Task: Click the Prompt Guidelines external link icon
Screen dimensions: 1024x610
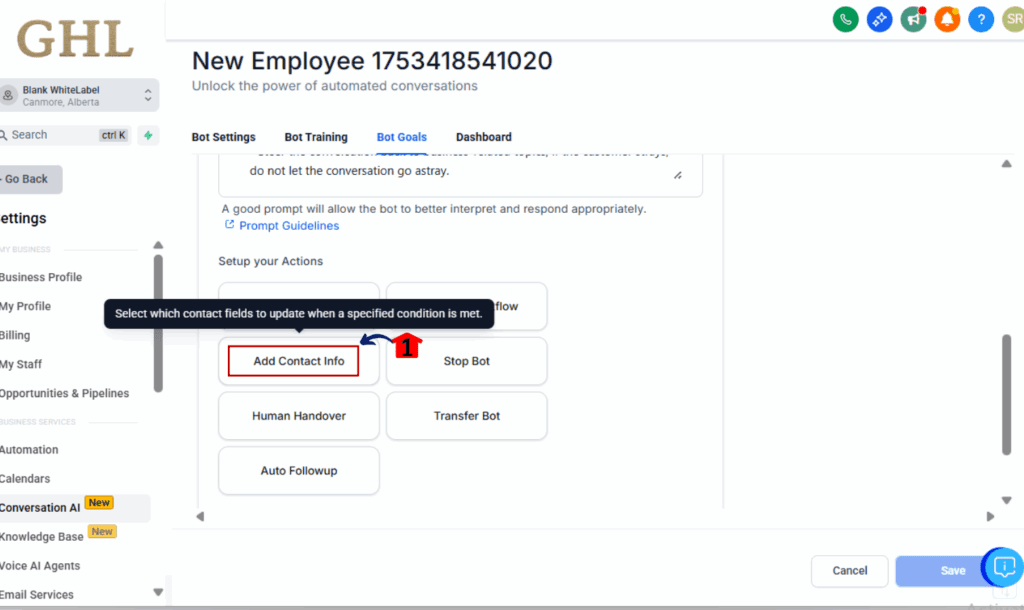Action: [229, 225]
